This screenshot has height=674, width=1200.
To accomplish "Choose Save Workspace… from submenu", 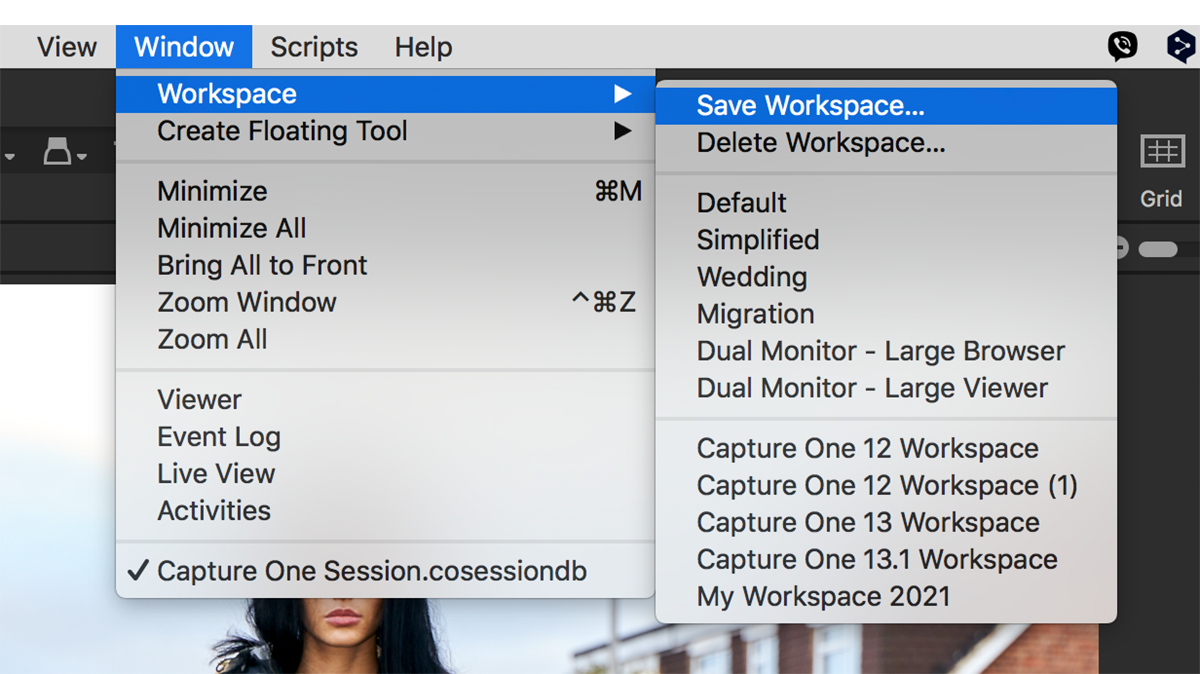I will 810,105.
